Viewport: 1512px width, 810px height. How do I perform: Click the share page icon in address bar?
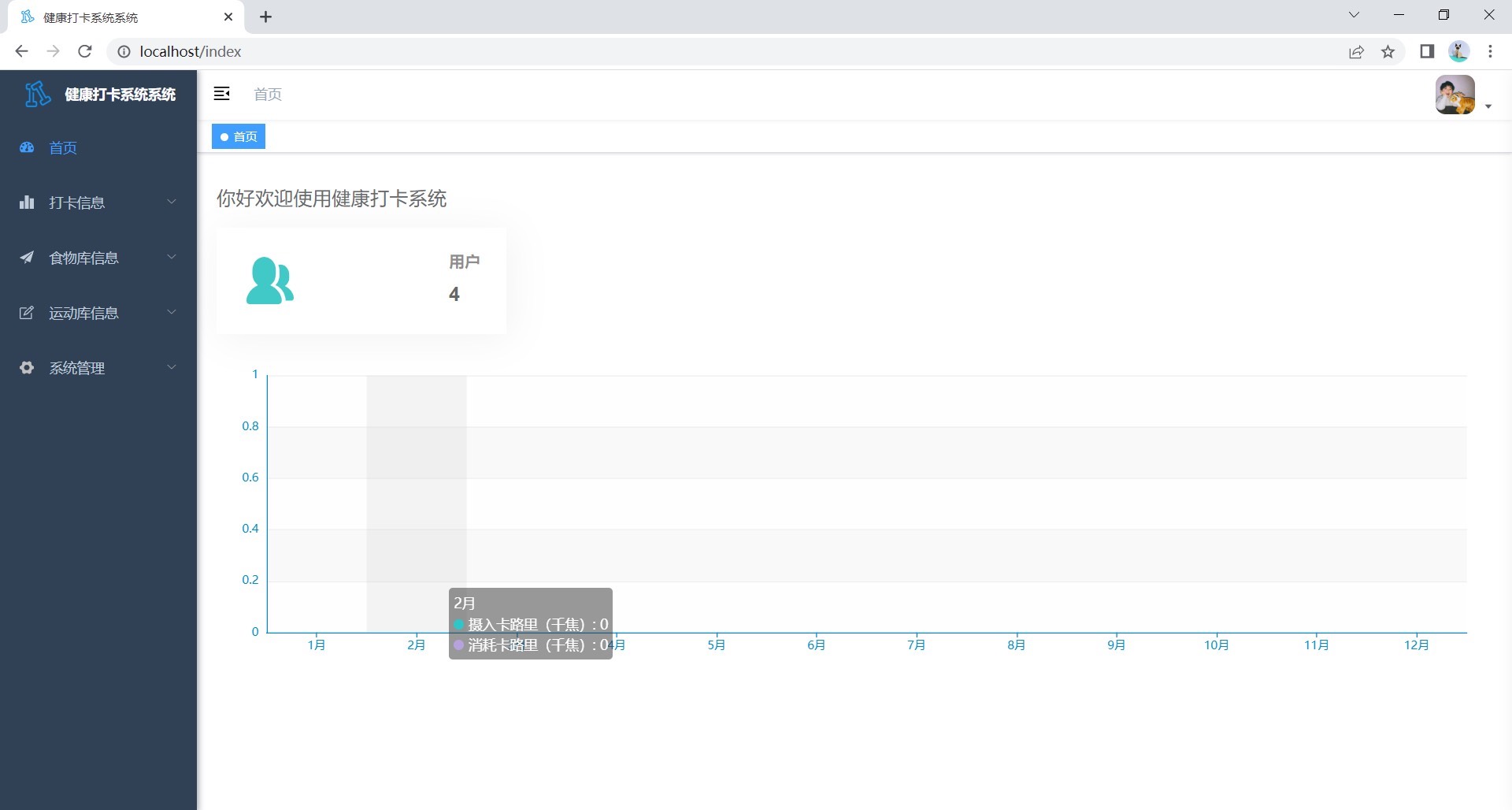pos(1356,52)
